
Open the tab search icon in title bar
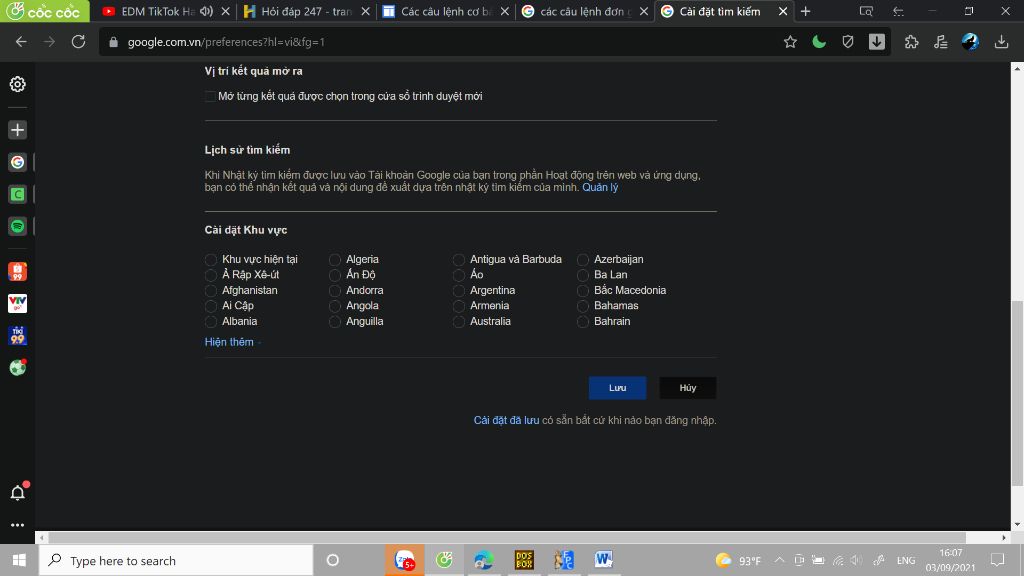tap(866, 11)
